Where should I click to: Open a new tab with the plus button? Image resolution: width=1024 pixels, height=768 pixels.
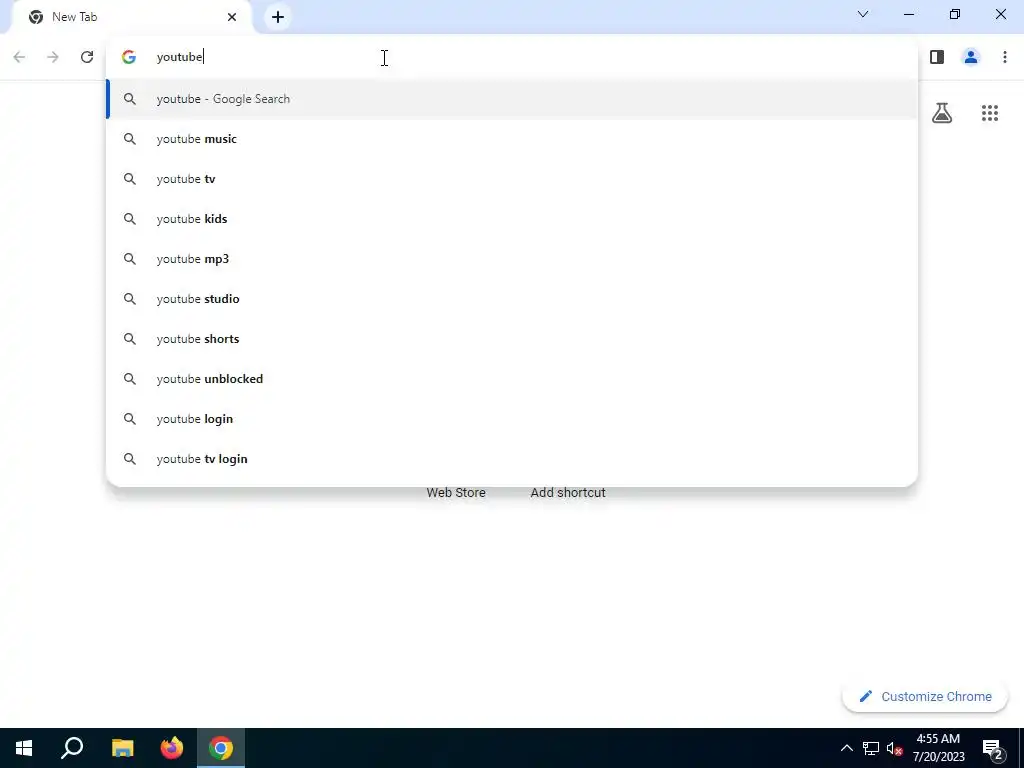click(278, 17)
